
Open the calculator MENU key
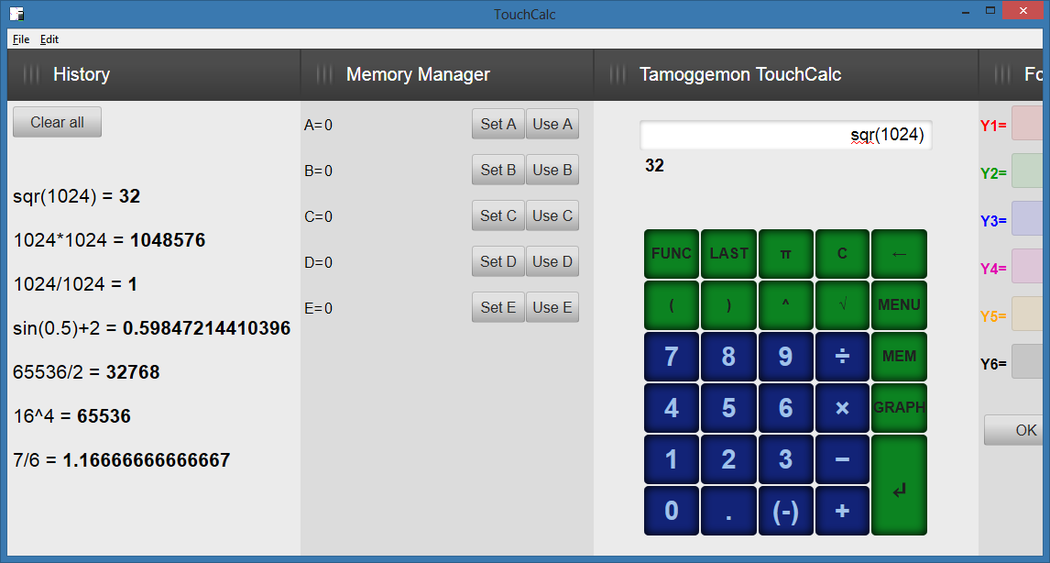pyautogui.click(x=898, y=305)
